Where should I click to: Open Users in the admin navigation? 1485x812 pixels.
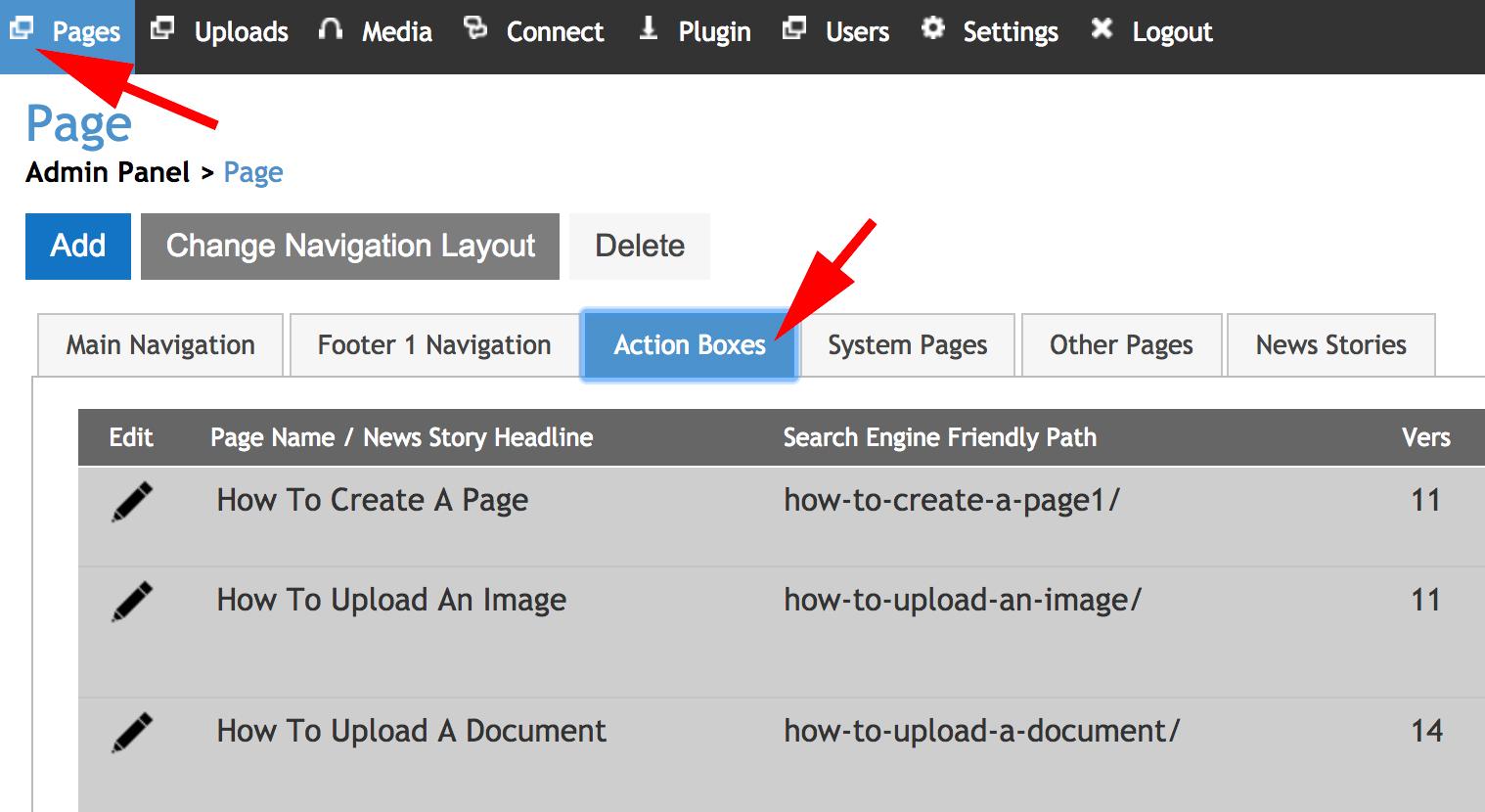[836, 32]
